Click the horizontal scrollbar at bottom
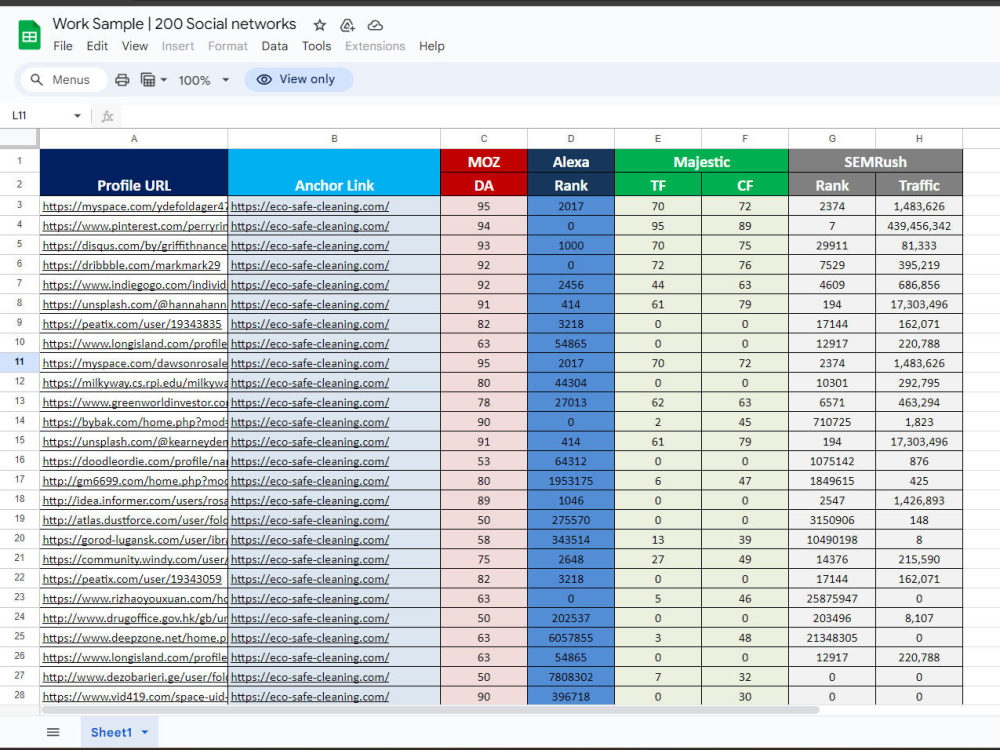 point(430,710)
